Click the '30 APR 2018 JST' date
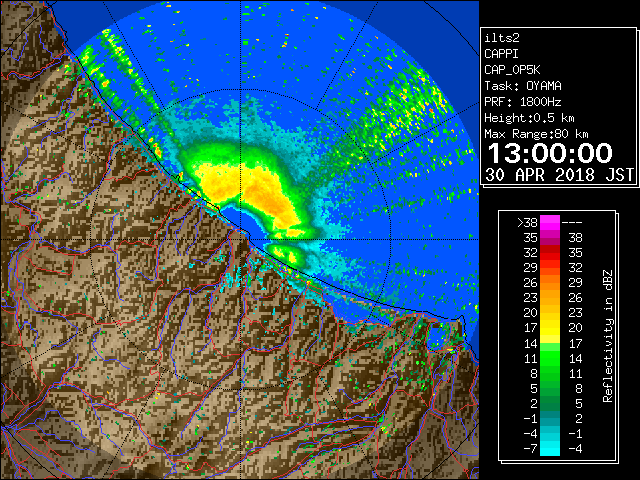 [x=560, y=175]
